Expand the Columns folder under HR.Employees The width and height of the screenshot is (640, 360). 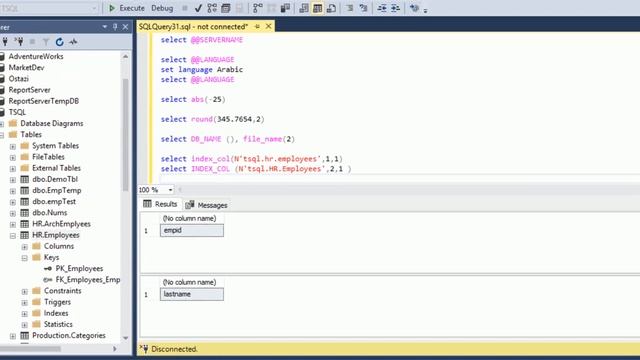pos(24,247)
